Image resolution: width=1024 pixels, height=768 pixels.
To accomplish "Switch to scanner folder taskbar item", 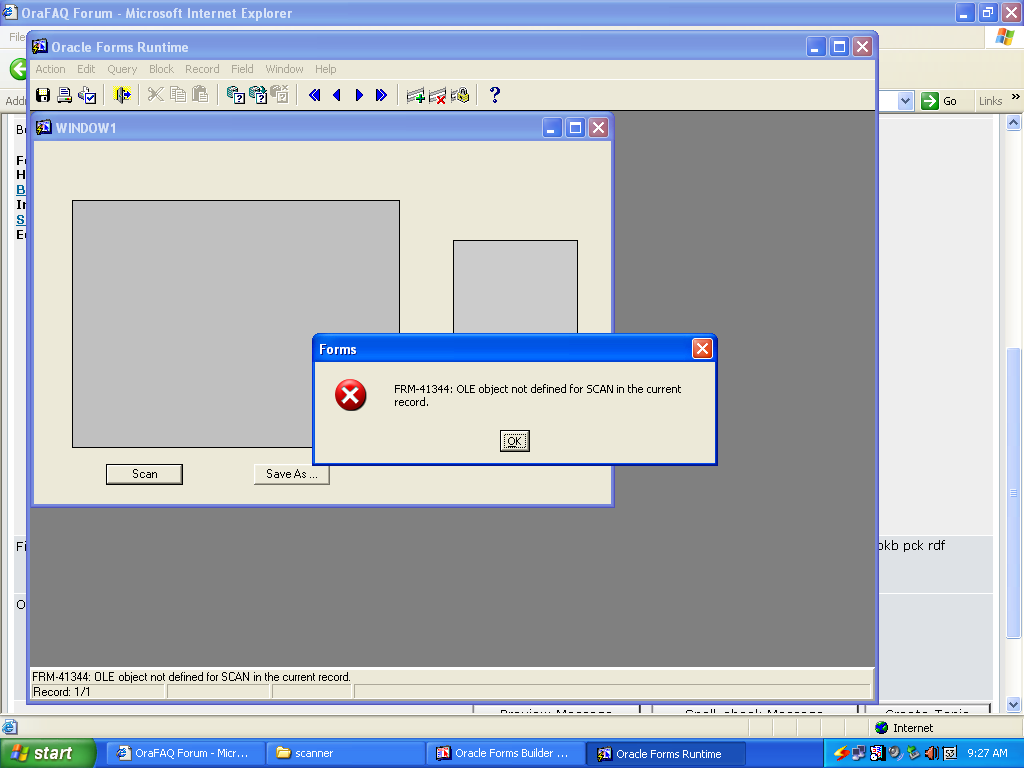I will tap(347, 754).
